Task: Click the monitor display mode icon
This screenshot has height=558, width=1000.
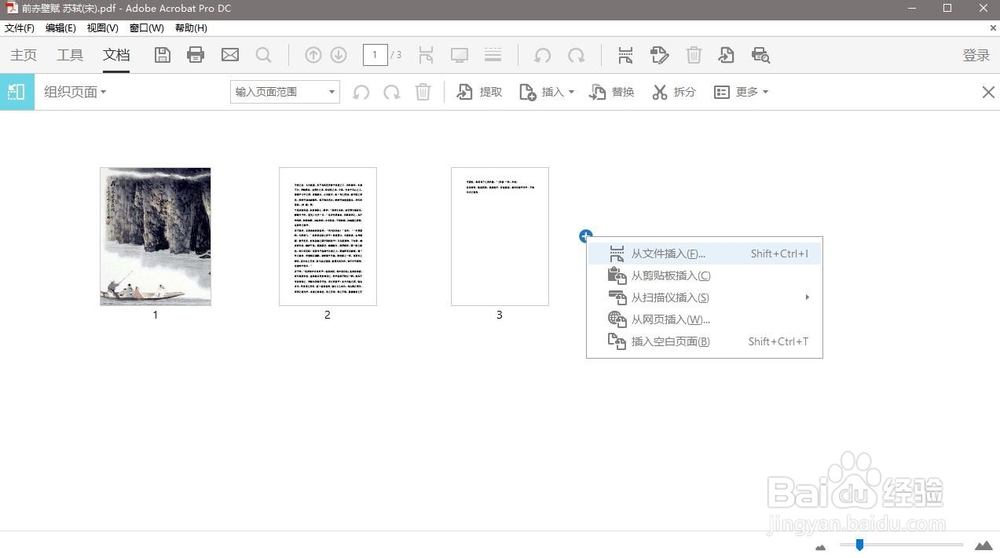Action: [459, 55]
